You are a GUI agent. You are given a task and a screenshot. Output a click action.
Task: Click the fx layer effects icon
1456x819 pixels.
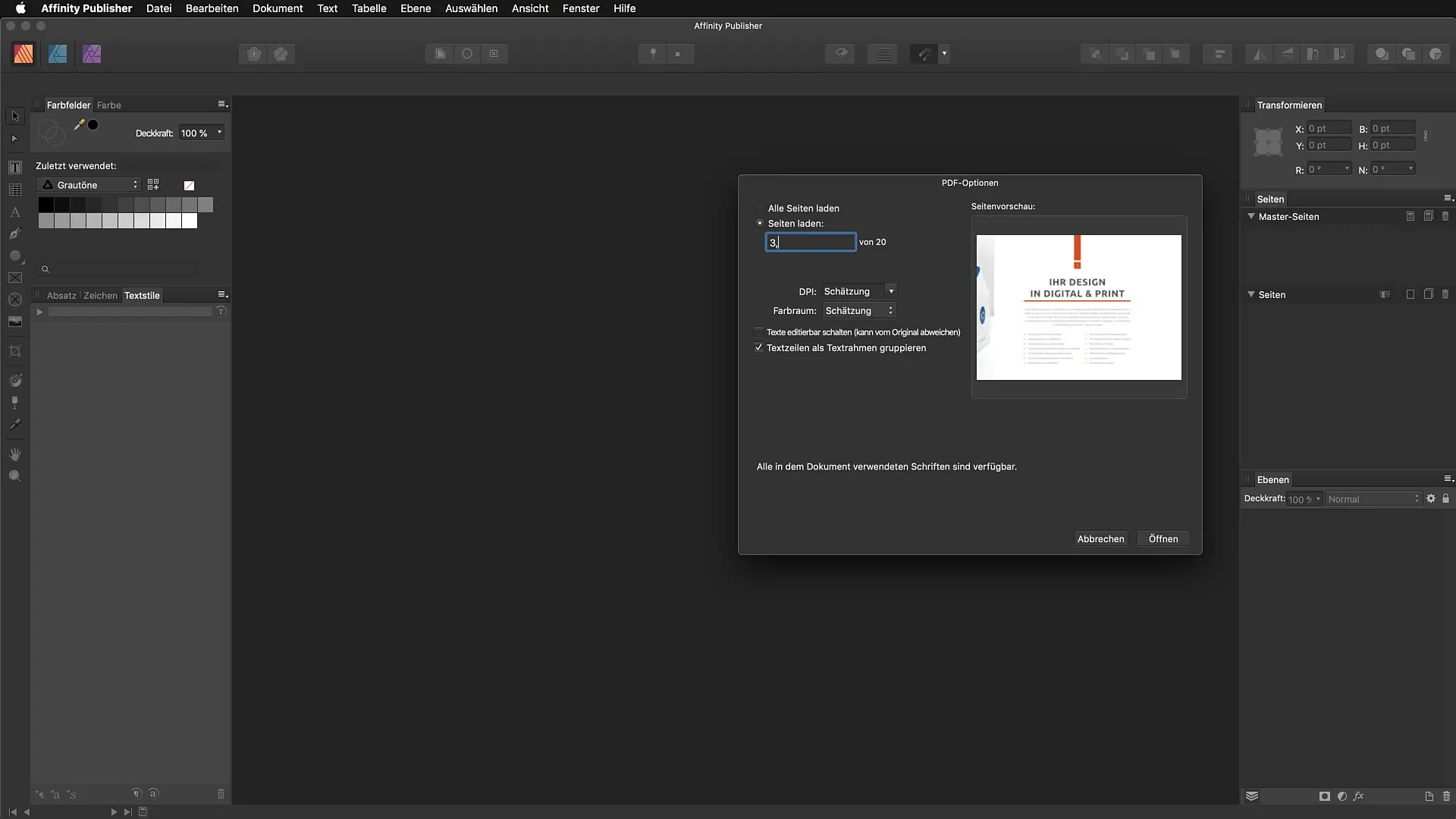tap(1359, 795)
